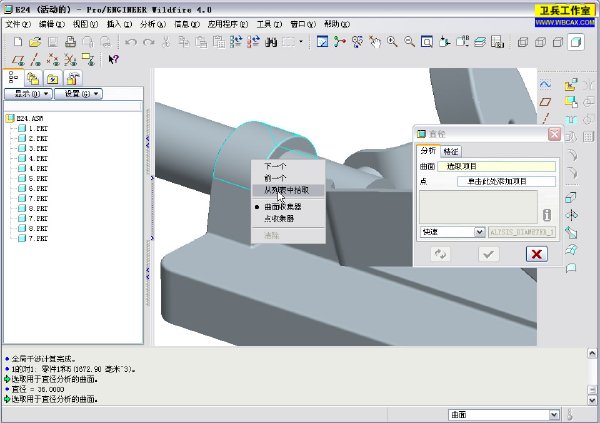Click the Print icon in toolbar
This screenshot has width=600, height=423.
tap(70, 41)
